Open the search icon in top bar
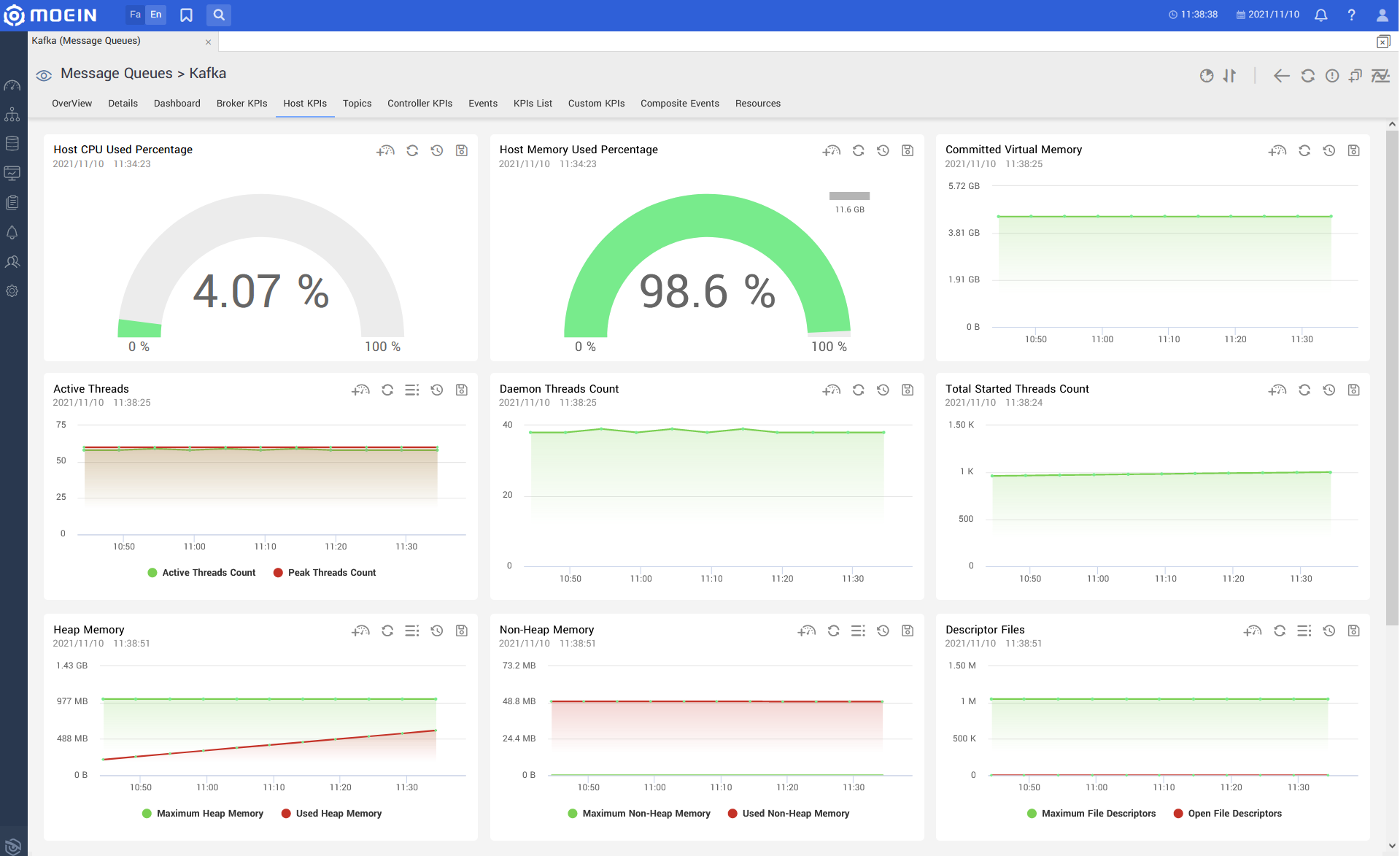 (x=219, y=15)
